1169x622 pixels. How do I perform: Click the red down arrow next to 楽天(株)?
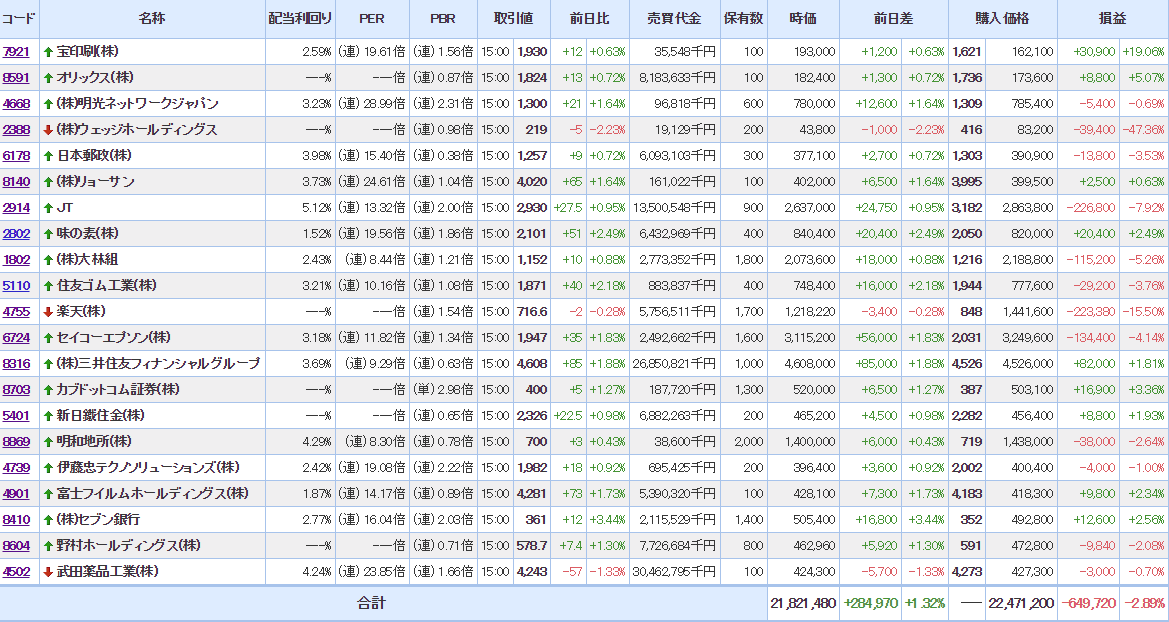pos(48,311)
